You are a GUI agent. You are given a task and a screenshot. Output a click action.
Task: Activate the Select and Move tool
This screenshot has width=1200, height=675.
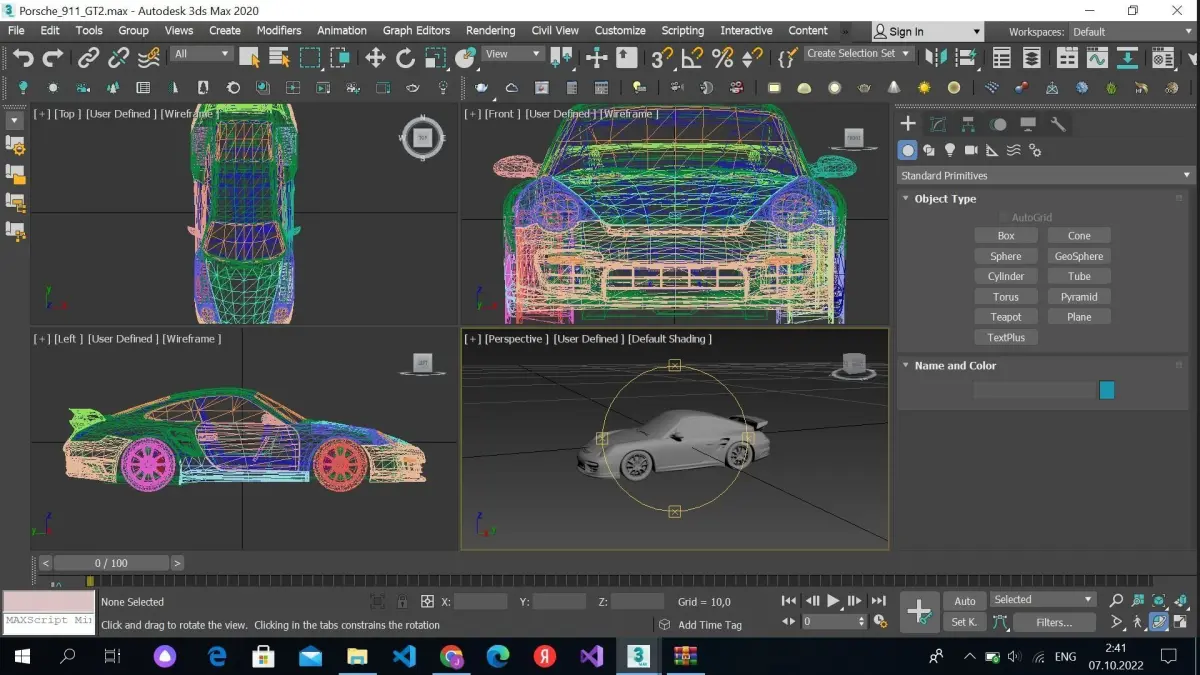click(375, 58)
